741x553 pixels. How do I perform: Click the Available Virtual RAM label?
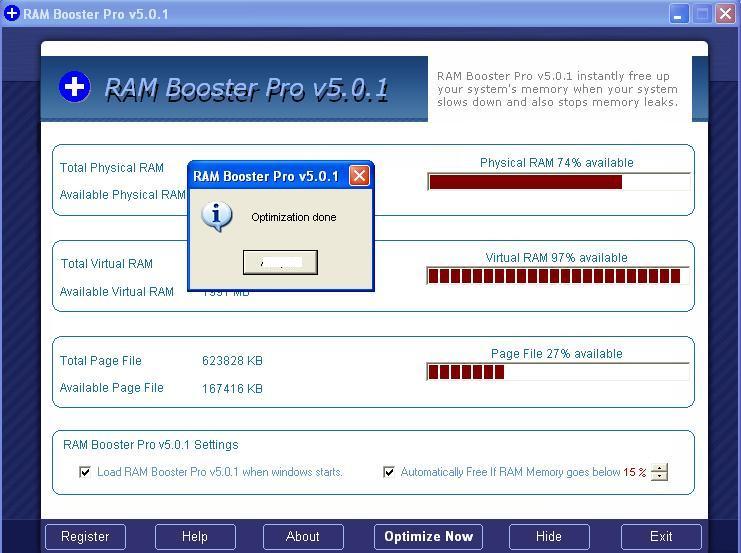117,292
